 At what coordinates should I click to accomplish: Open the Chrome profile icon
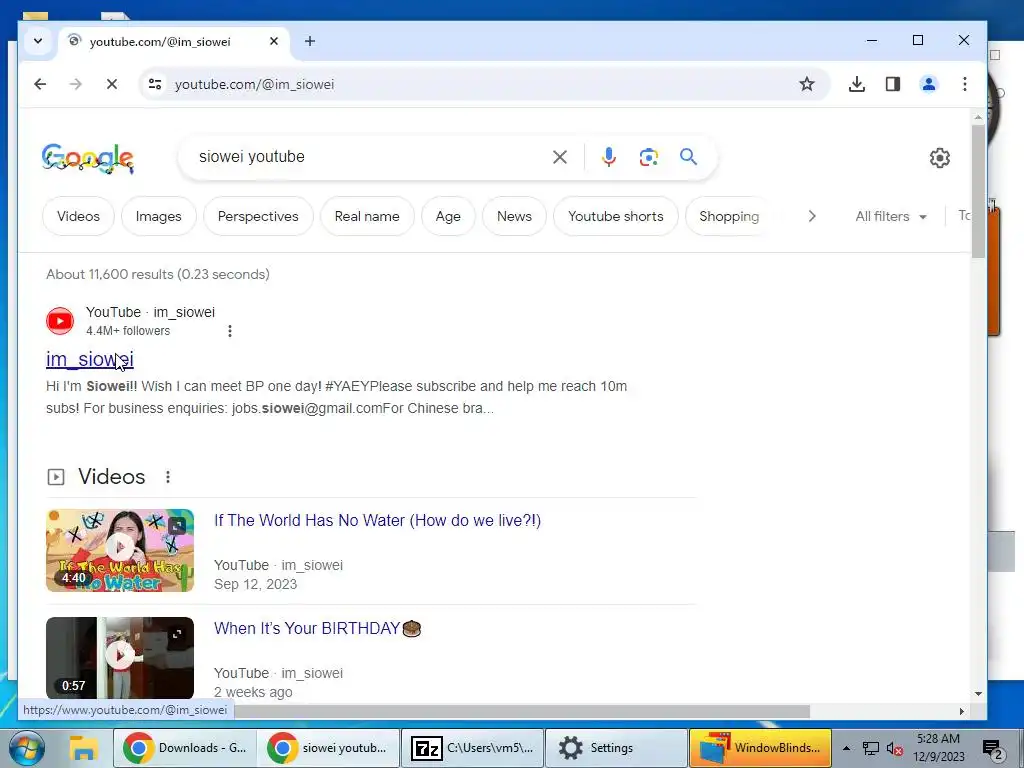click(x=929, y=84)
